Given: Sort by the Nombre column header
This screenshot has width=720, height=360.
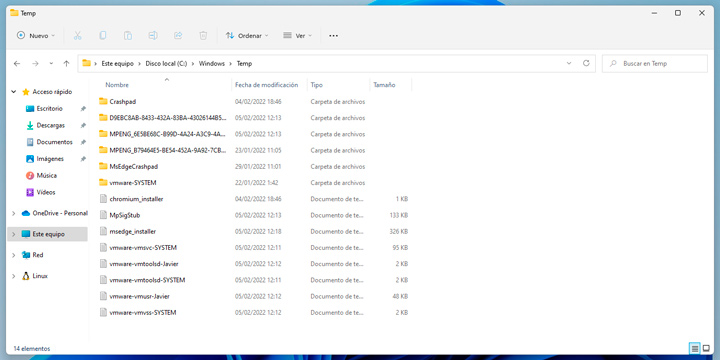Looking at the screenshot, I should (x=117, y=85).
